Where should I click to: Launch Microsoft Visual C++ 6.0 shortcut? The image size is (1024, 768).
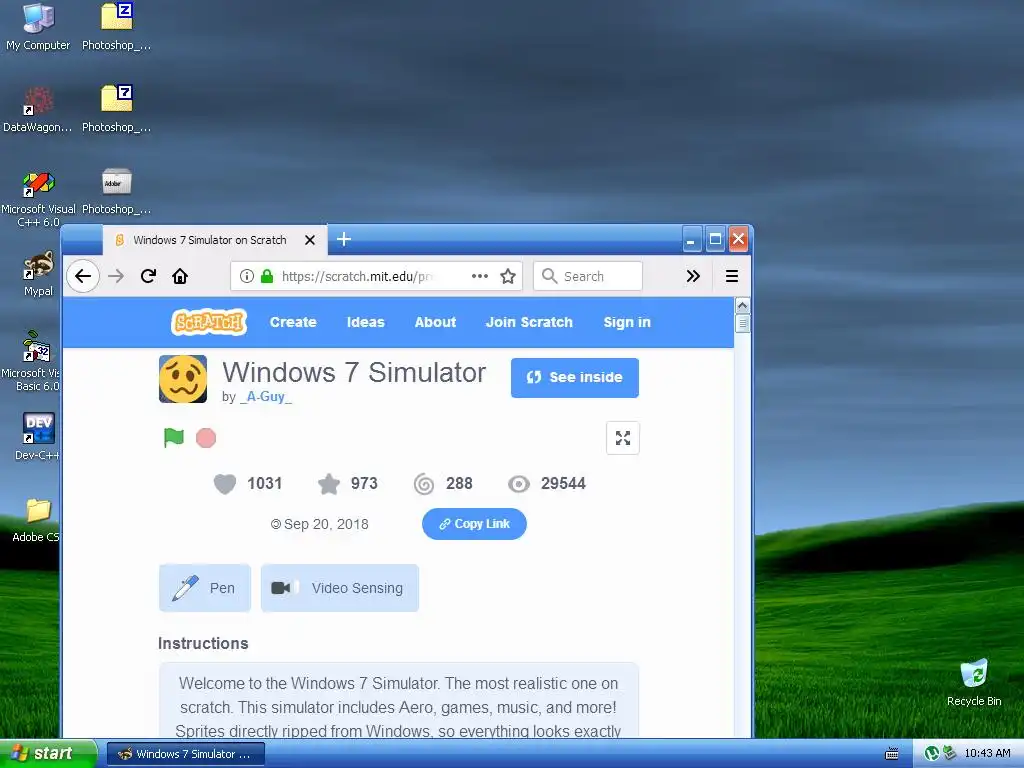point(38,198)
